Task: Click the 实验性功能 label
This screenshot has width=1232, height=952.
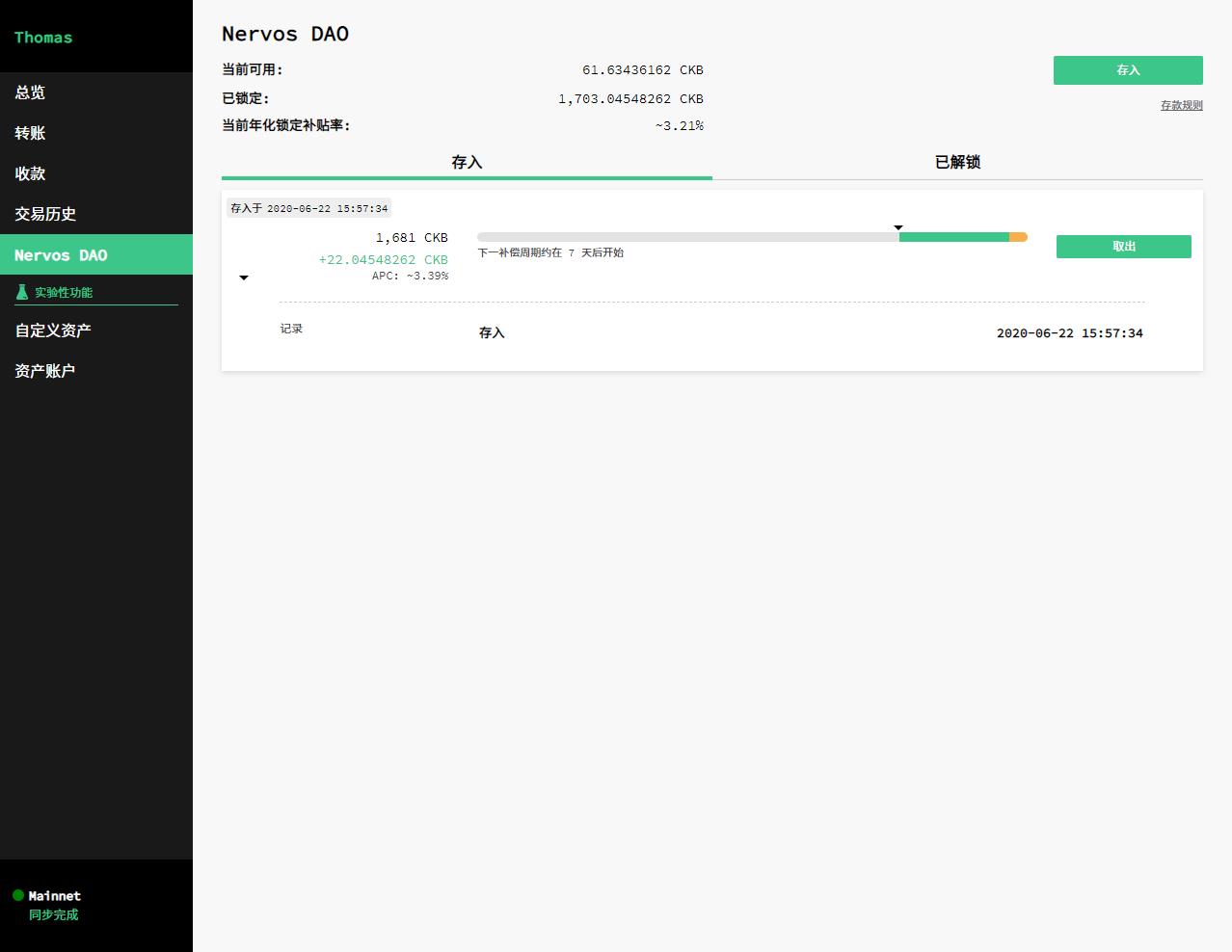Action: coord(64,292)
